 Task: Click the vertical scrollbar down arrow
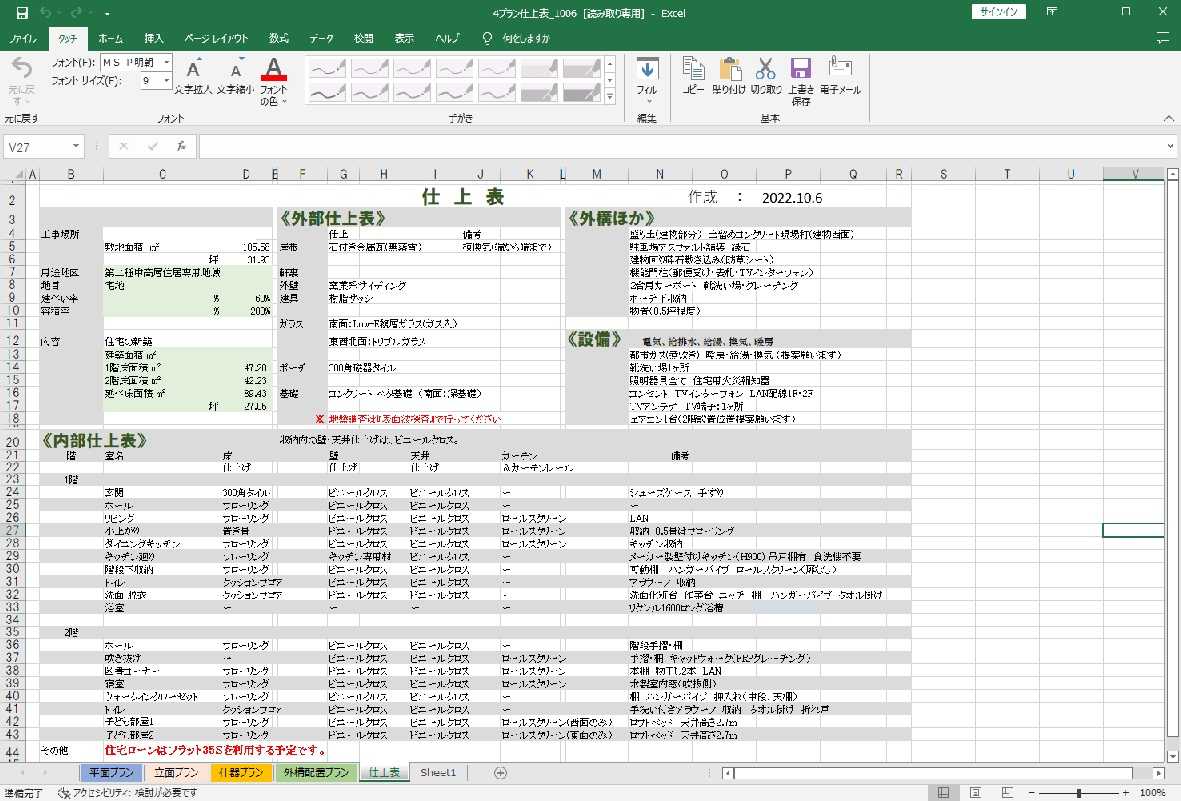[x=1172, y=756]
